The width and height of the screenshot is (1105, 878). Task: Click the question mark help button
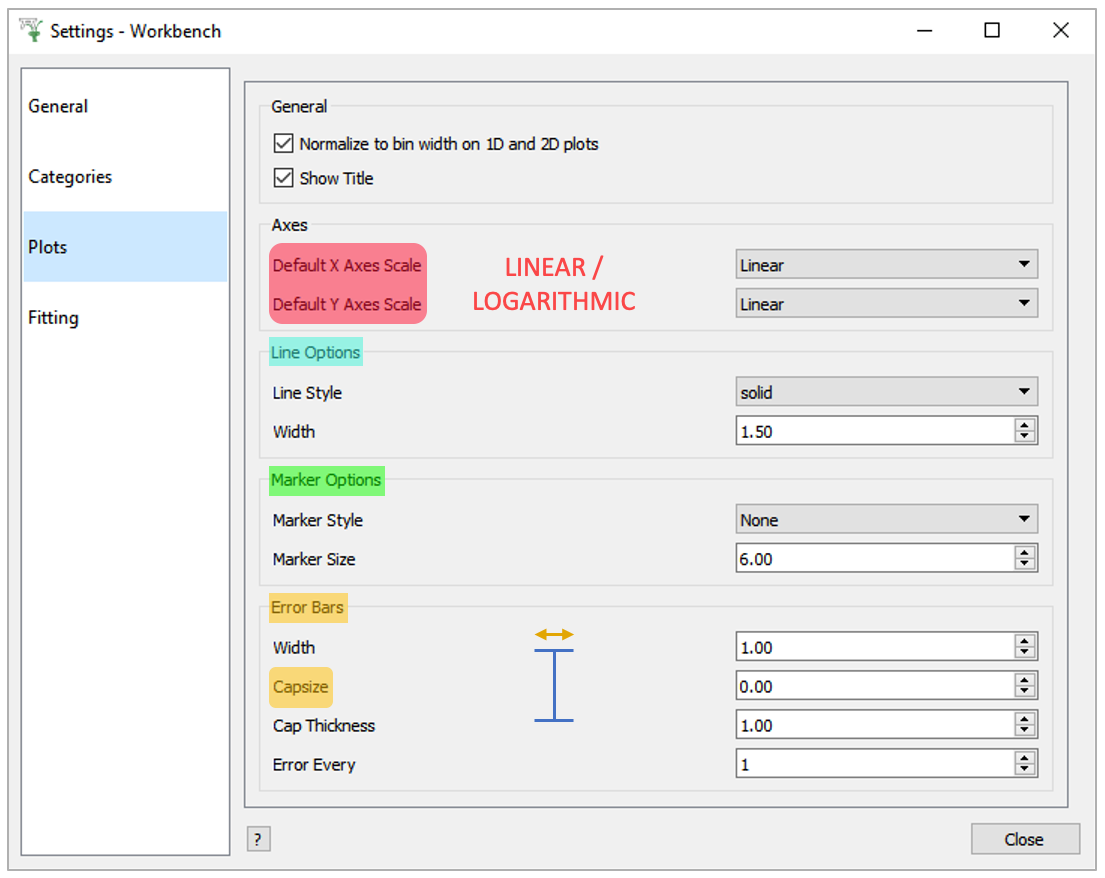point(258,839)
